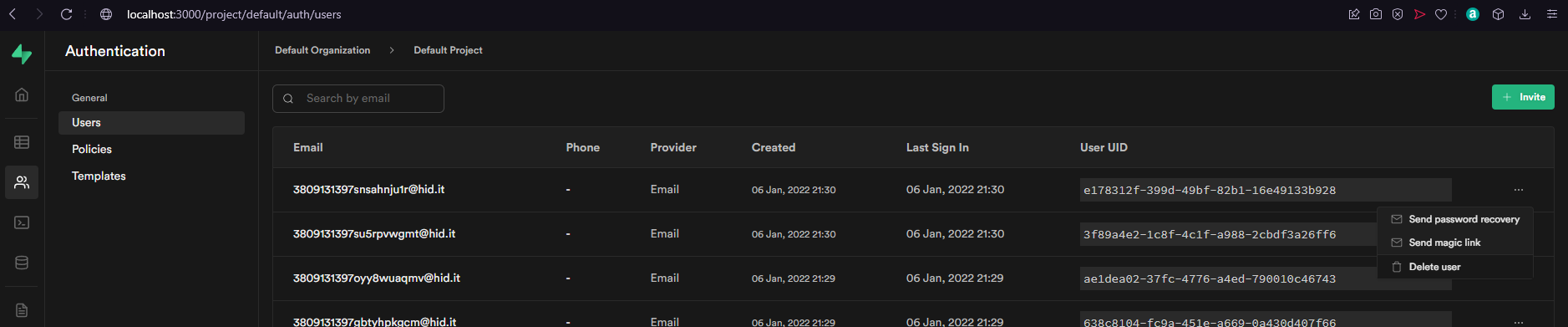Open the Users section
1568x327 pixels.
point(151,122)
